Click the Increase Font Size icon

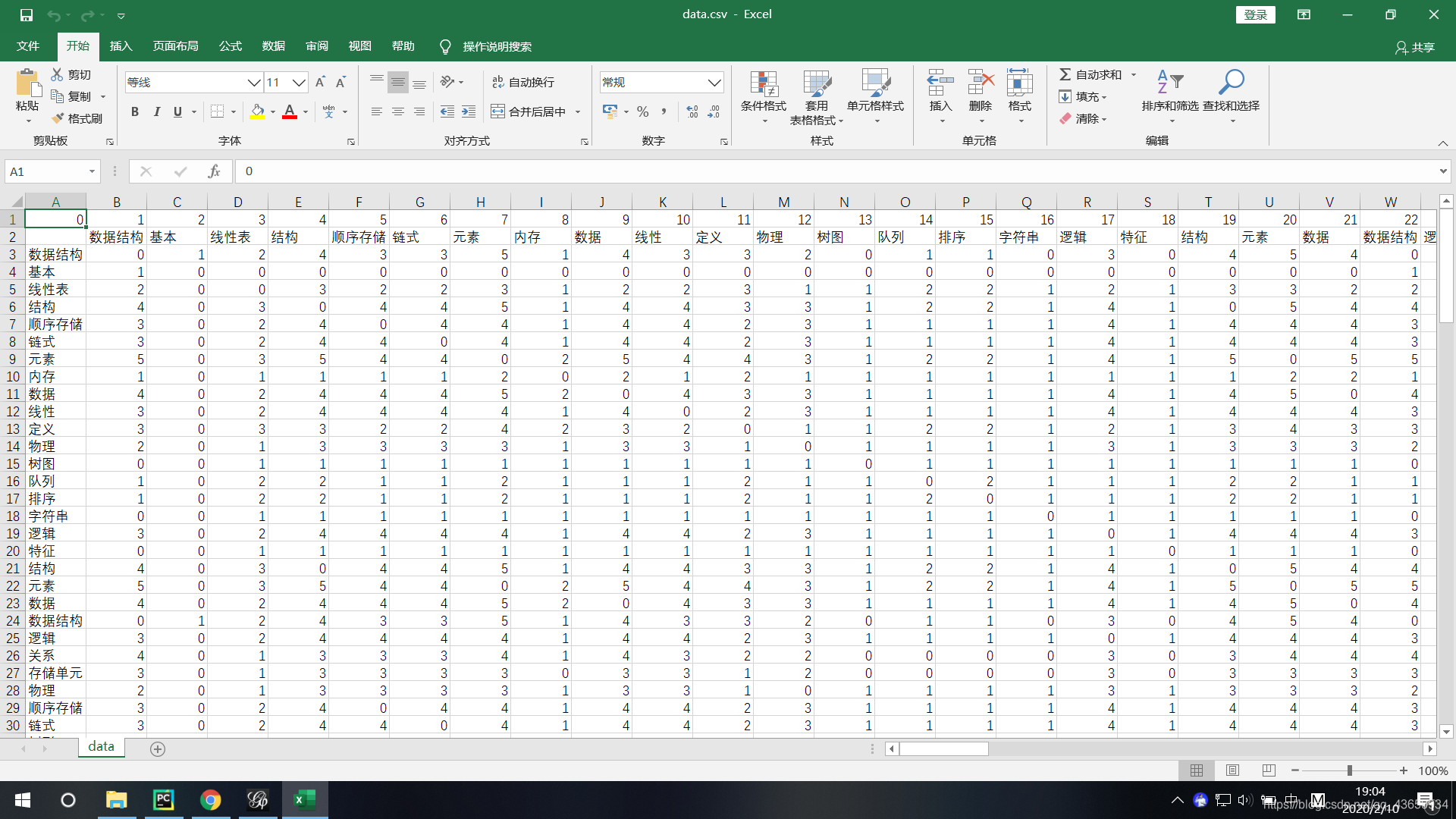coord(320,82)
